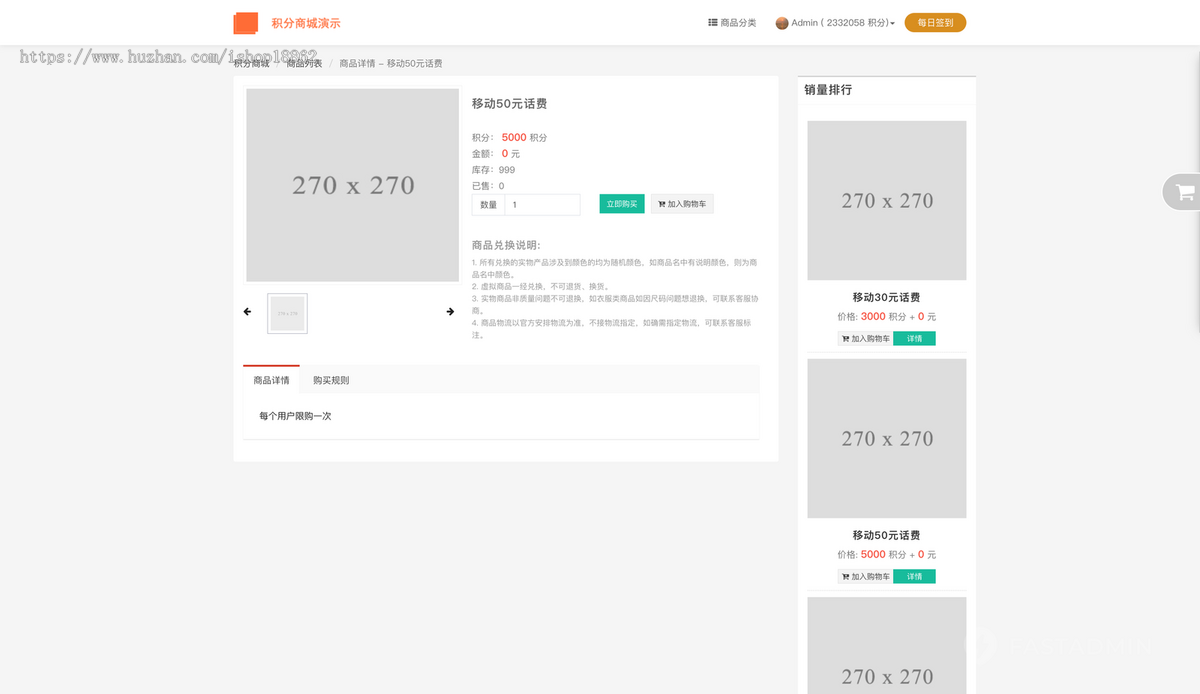The image size is (1200, 694).
Task: Click the 每日签到 button
Action: tap(934, 21)
